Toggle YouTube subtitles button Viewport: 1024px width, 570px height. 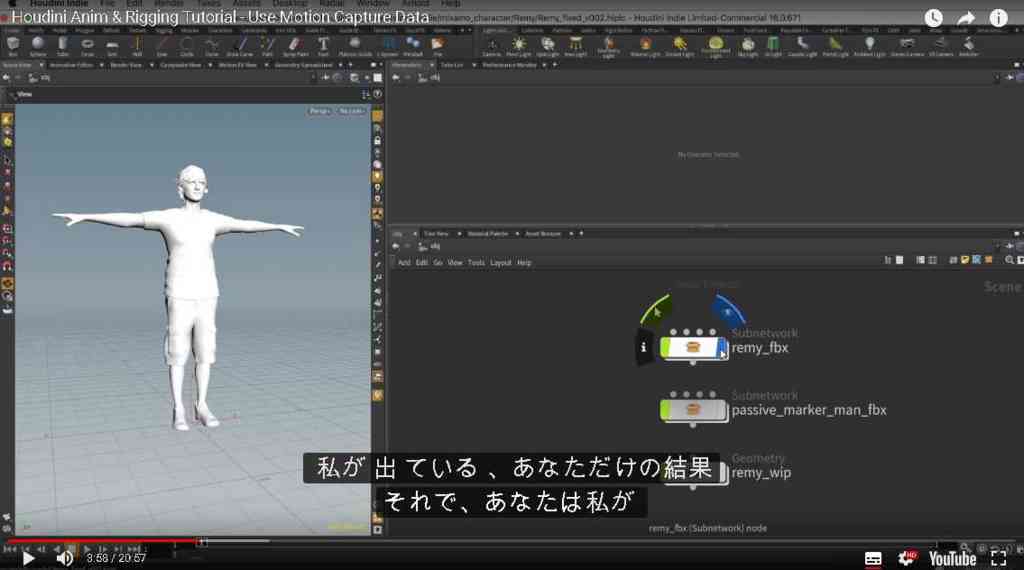coord(873,559)
